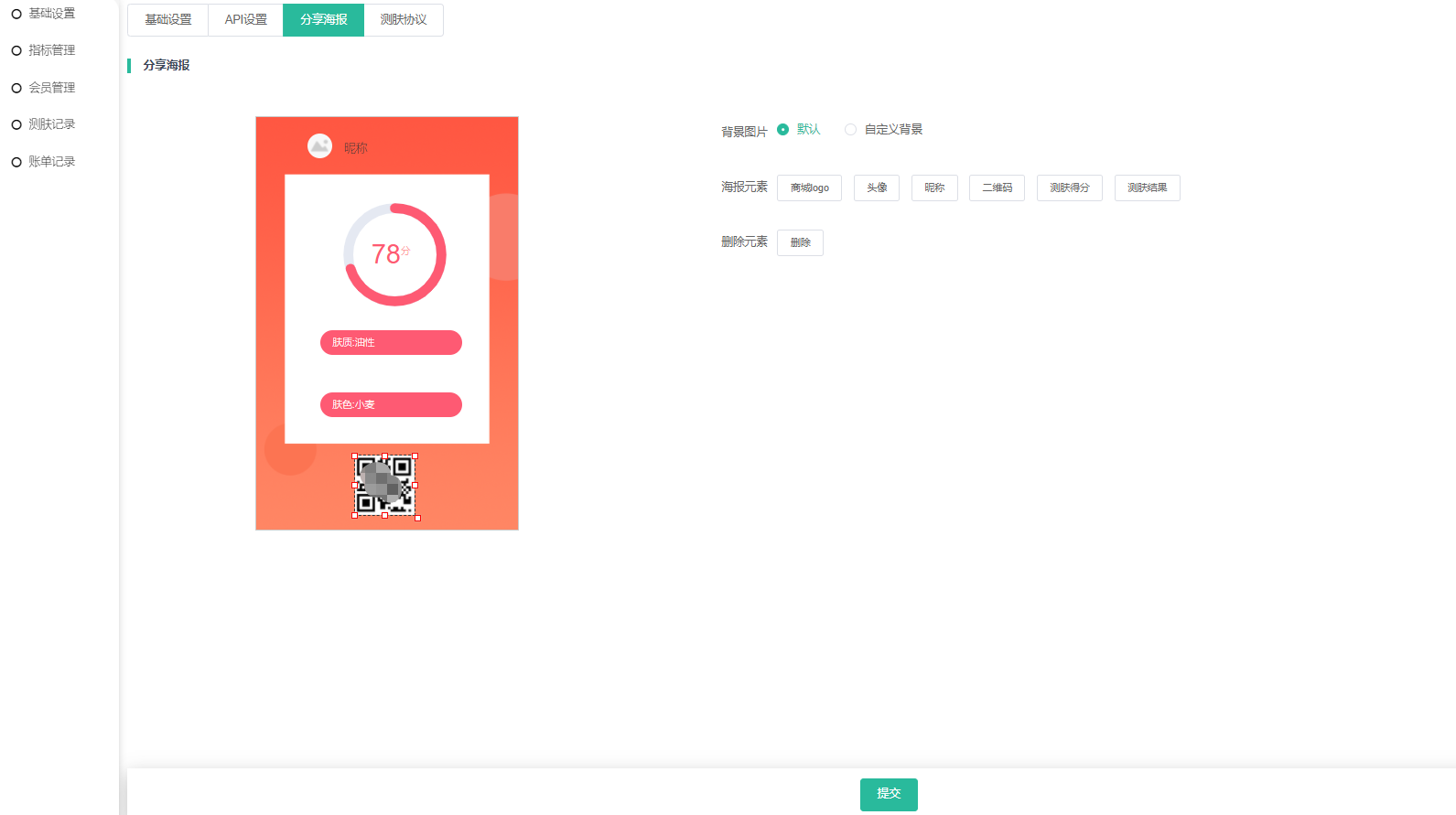Screen dimensions: 1456x815
Task: Submit the poster with 提交 button
Action: tap(889, 794)
